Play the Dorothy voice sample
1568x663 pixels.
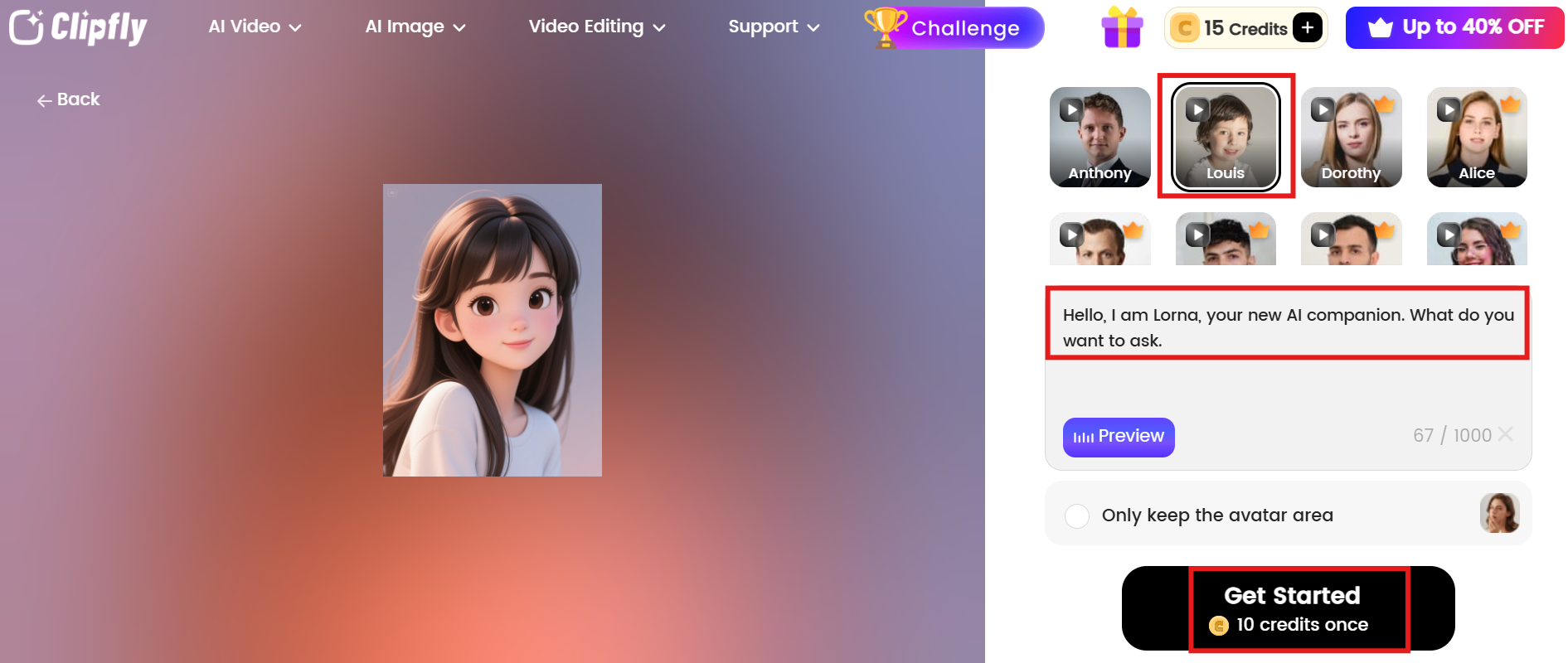pos(1323,109)
